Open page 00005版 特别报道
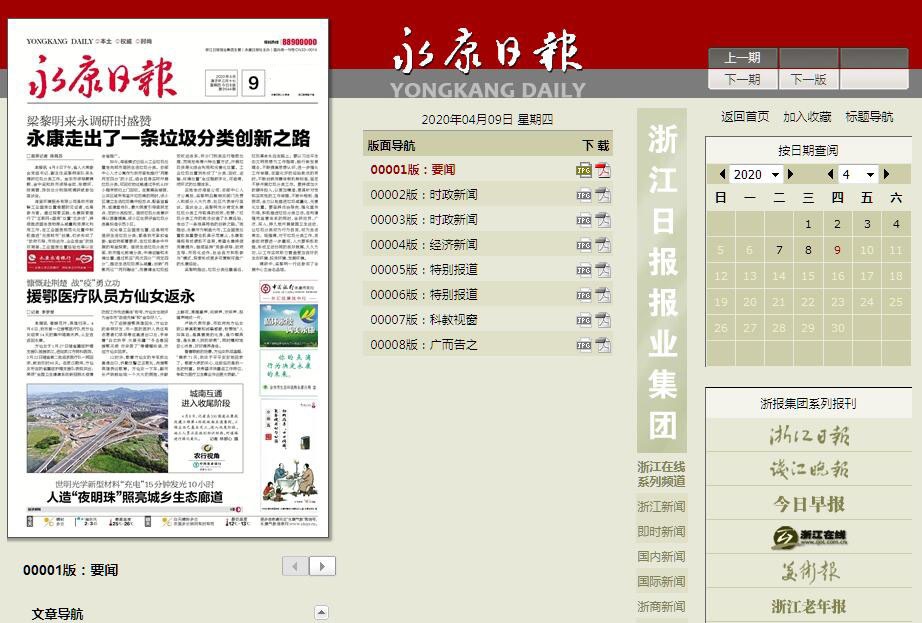 coord(424,270)
